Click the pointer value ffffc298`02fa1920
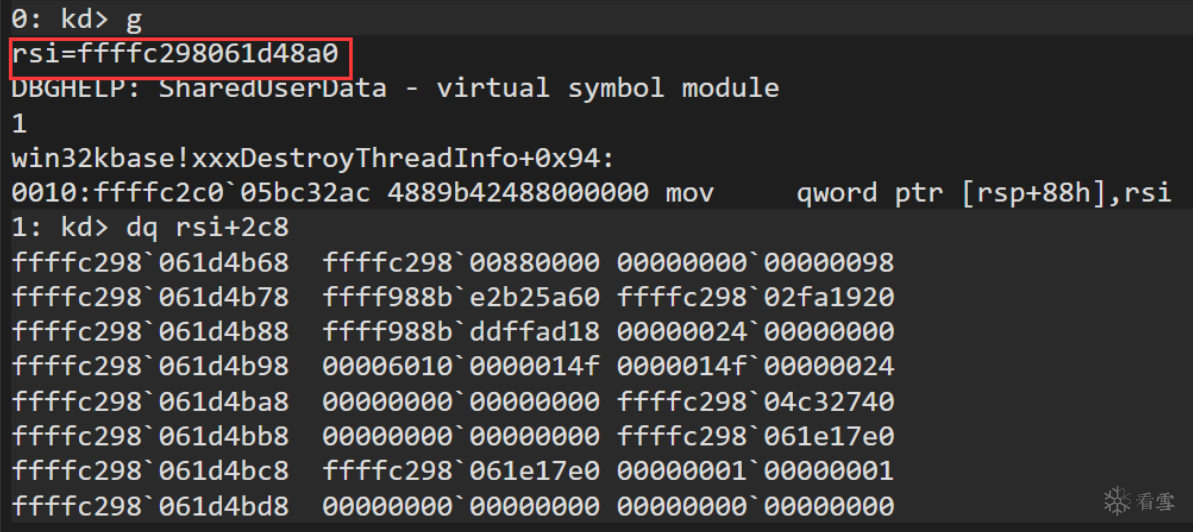Viewport: 1193px width, 532px height. pyautogui.click(x=755, y=297)
